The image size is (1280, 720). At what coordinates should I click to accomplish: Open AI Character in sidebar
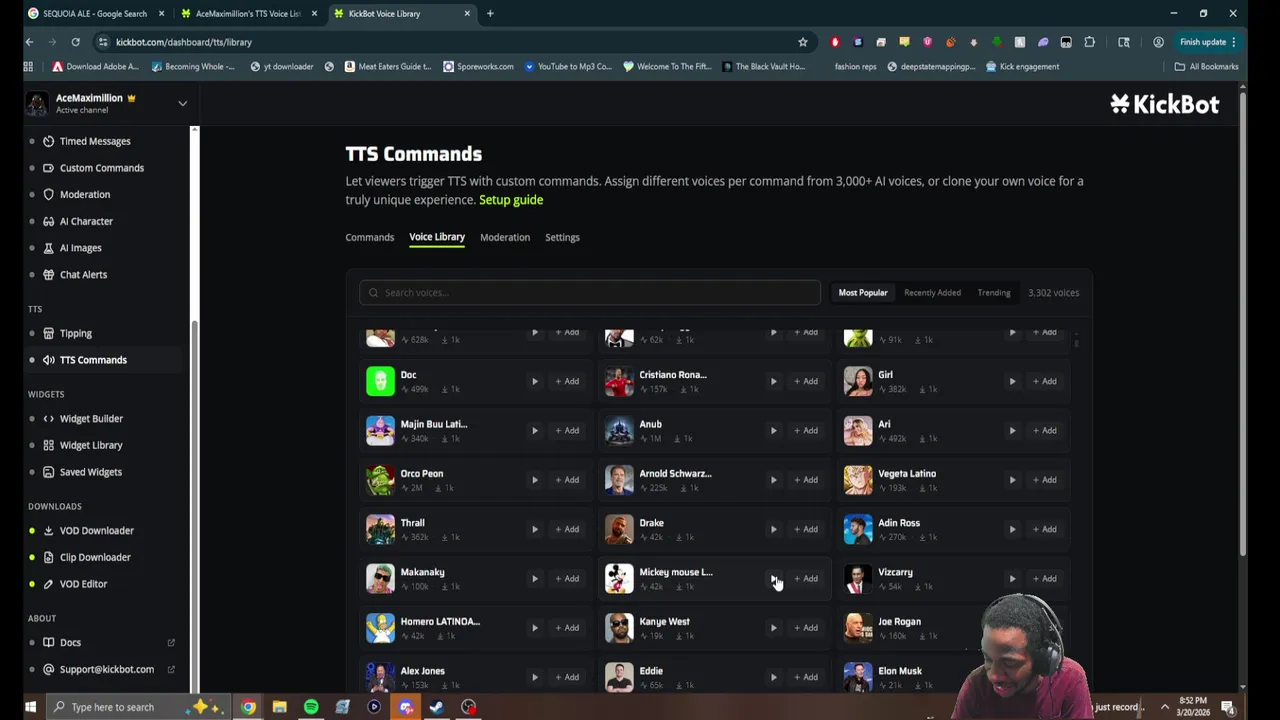pyautogui.click(x=86, y=221)
